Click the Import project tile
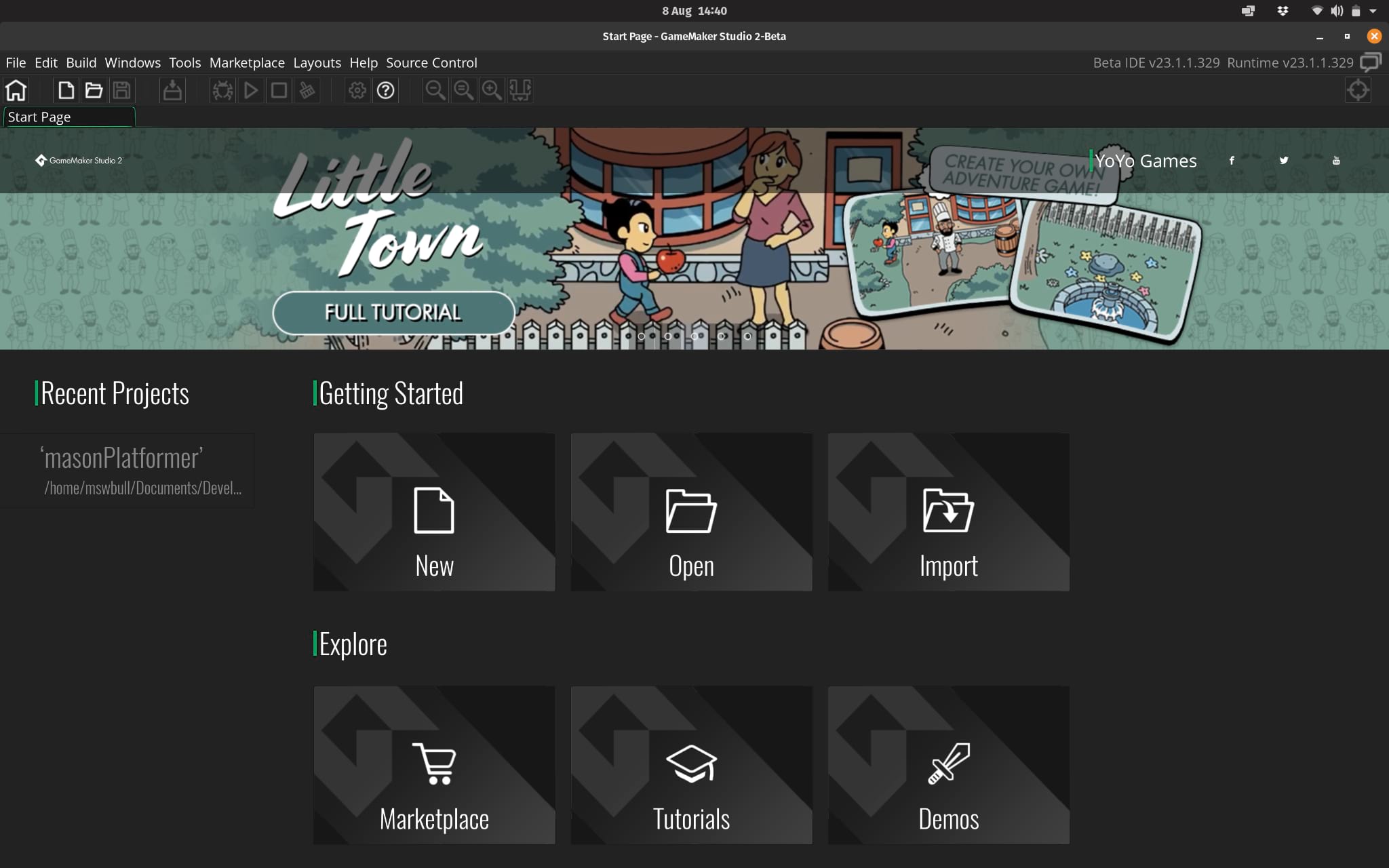The height and width of the screenshot is (868, 1389). coord(948,512)
